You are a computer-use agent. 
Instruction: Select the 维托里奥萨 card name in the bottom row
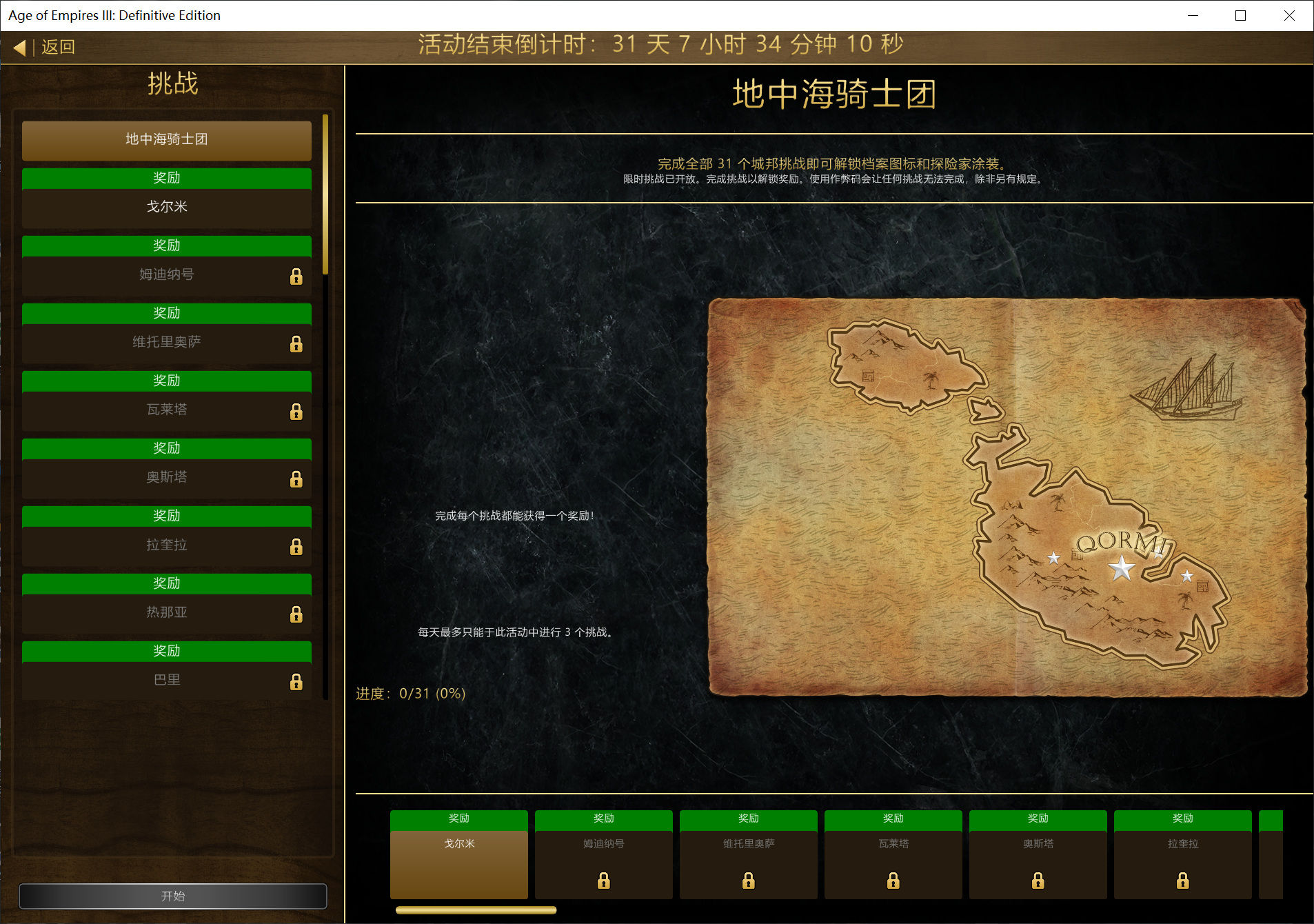[749, 844]
